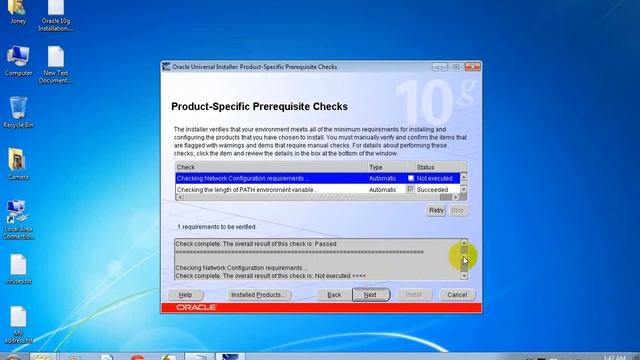This screenshot has width=640, height=360.
Task: Open the Computer desktop icon
Action: [x=18, y=61]
